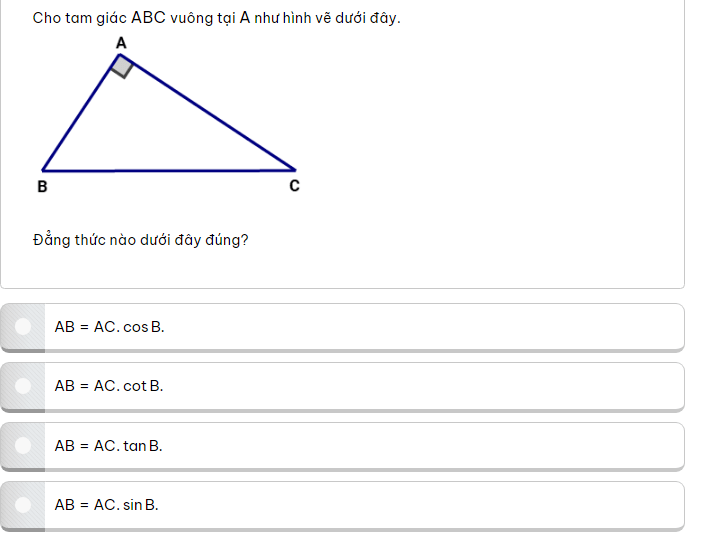707x555 pixels.
Task: Pick the radio button for AB = AC. tan B
Action: (x=23, y=445)
